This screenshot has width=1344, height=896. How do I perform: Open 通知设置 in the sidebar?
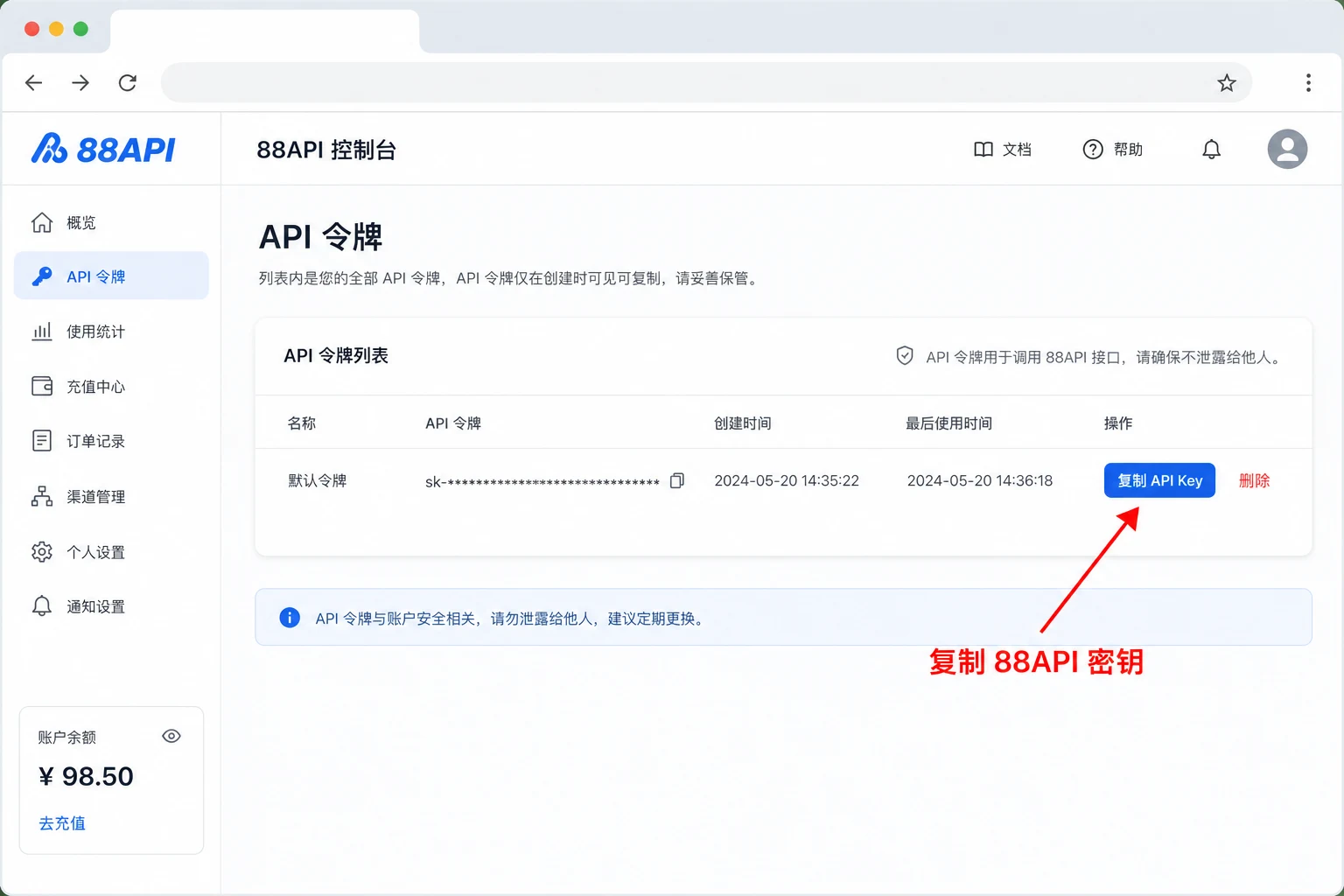coord(111,606)
